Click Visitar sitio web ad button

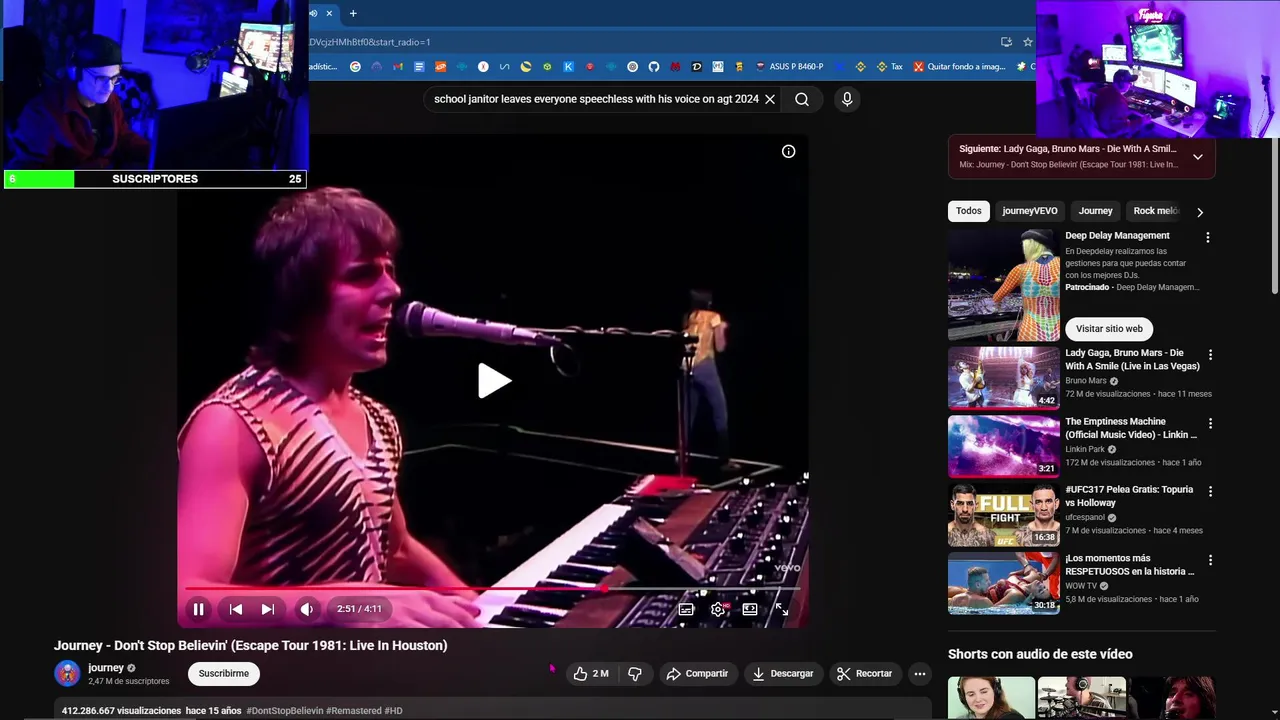(x=1109, y=329)
